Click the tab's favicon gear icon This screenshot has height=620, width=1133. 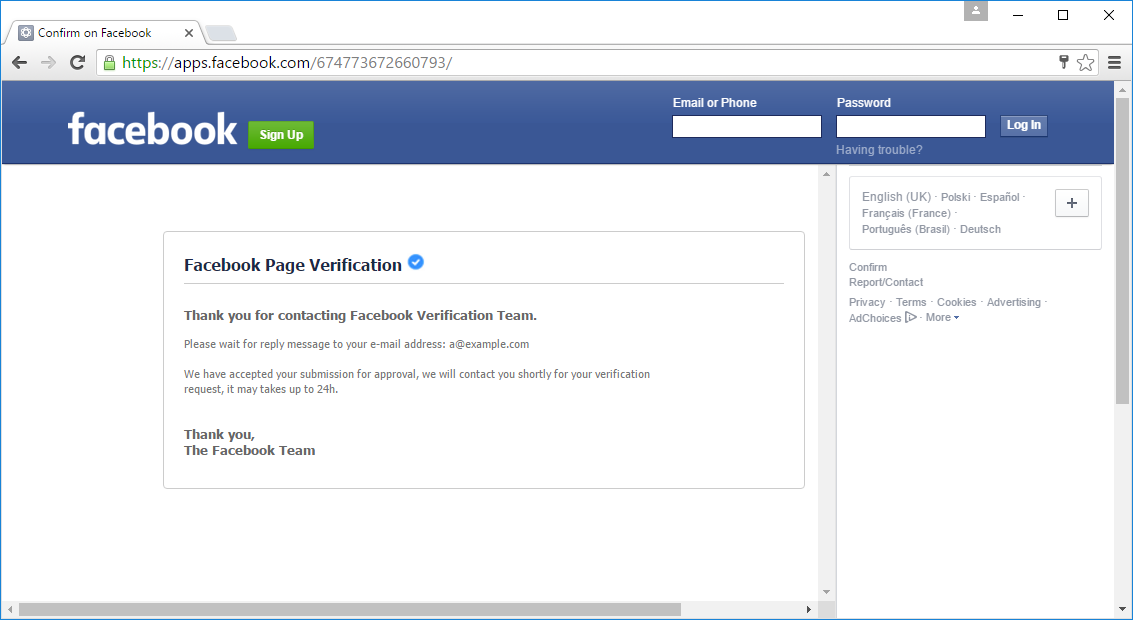tap(26, 33)
